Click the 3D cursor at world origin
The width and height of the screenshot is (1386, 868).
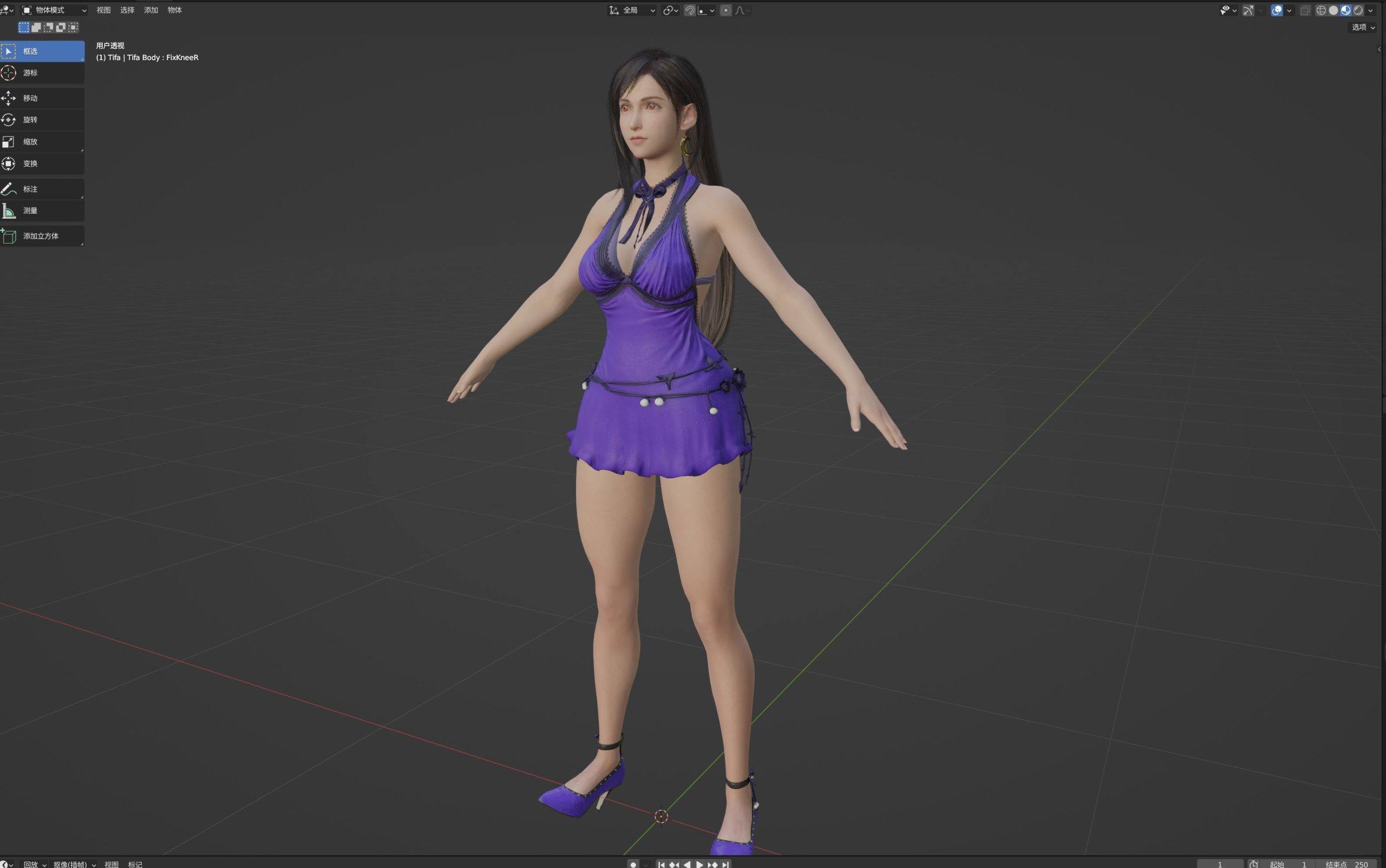[x=661, y=816]
